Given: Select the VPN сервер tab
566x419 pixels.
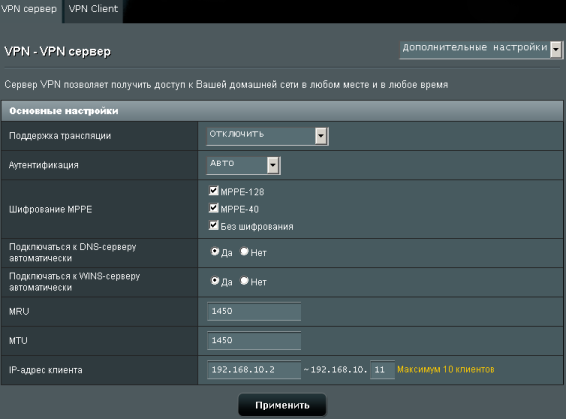Looking at the screenshot, I should [x=30, y=10].
